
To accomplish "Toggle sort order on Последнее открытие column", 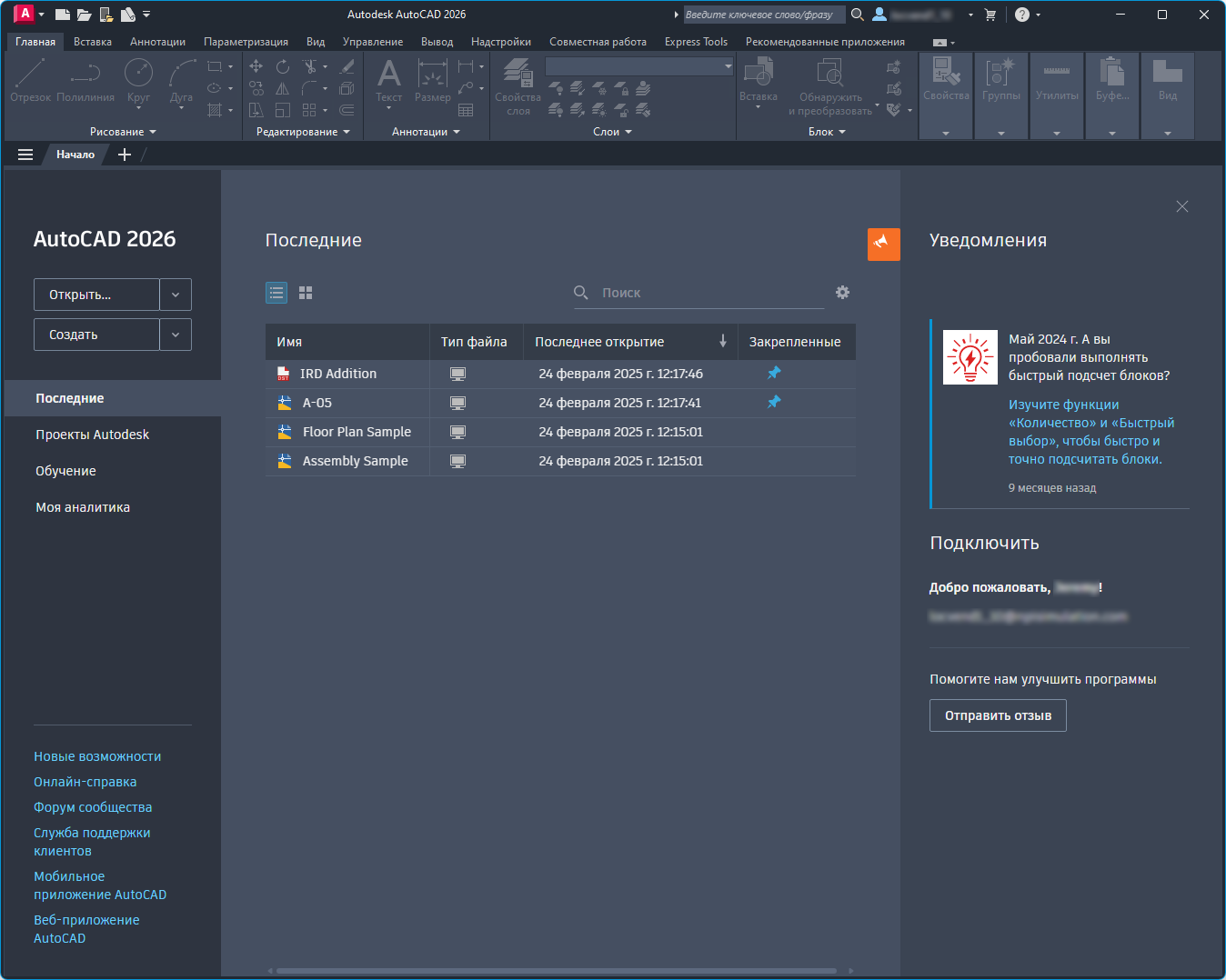I will [x=723, y=342].
